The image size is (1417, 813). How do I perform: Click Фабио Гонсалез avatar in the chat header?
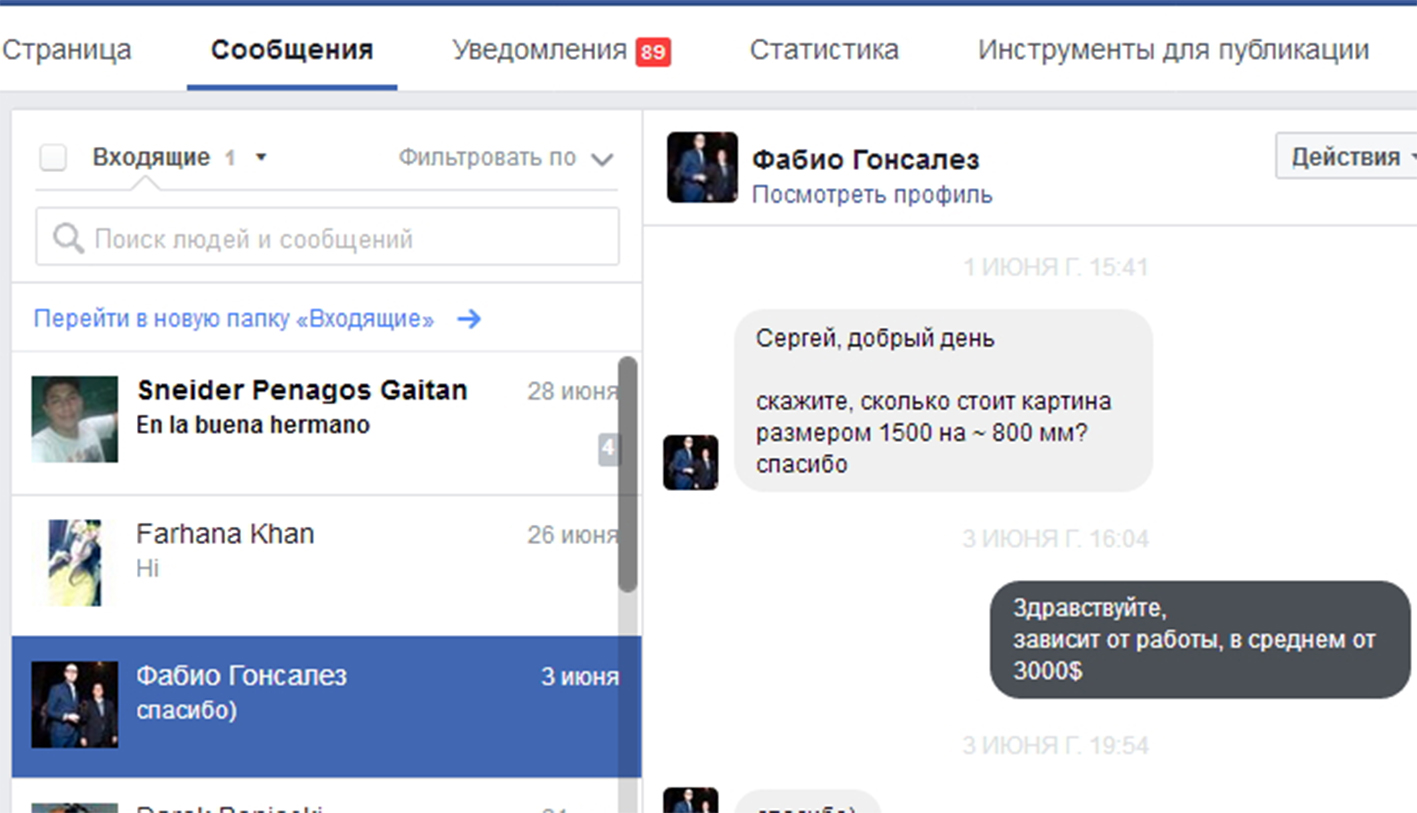tap(702, 167)
